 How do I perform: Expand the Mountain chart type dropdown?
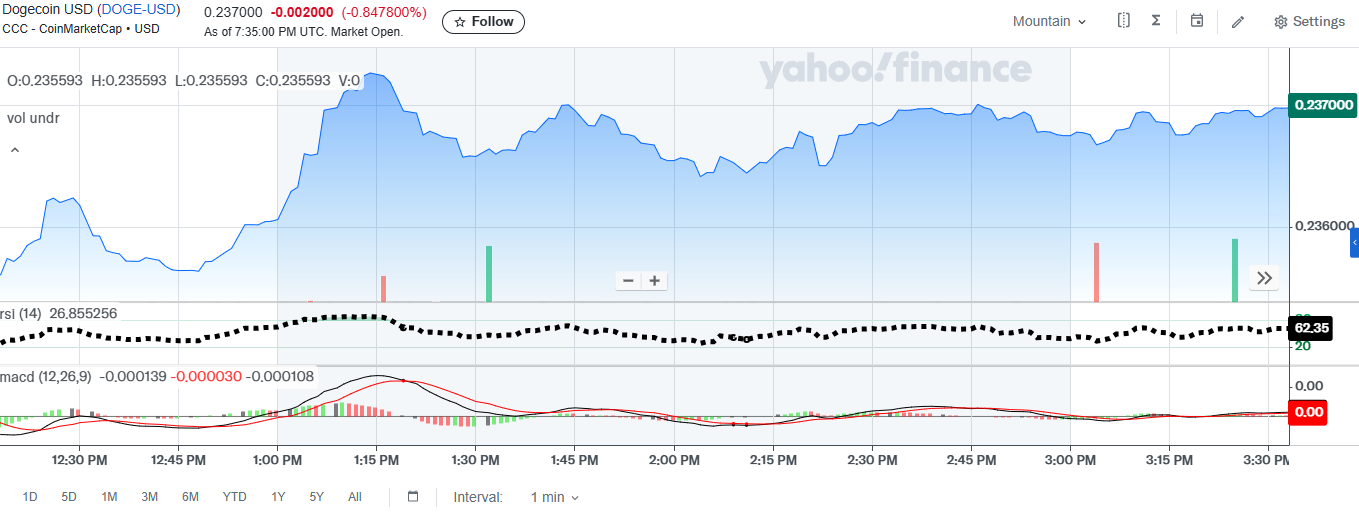click(x=1049, y=22)
